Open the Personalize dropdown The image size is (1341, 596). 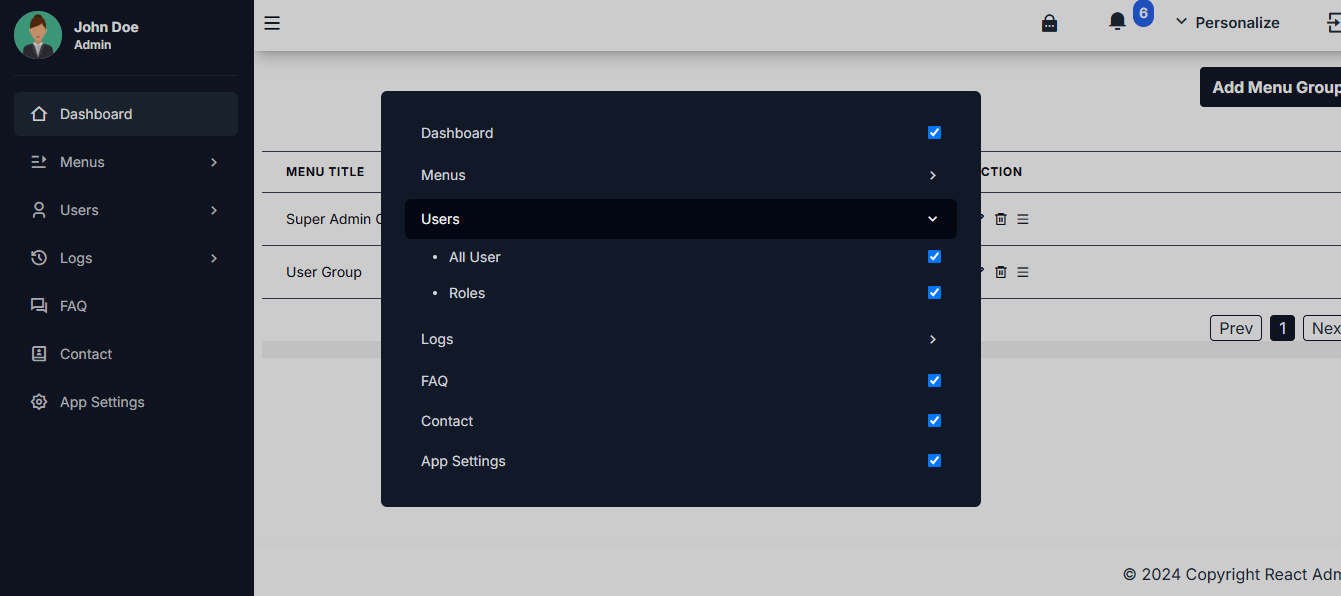coord(1228,21)
